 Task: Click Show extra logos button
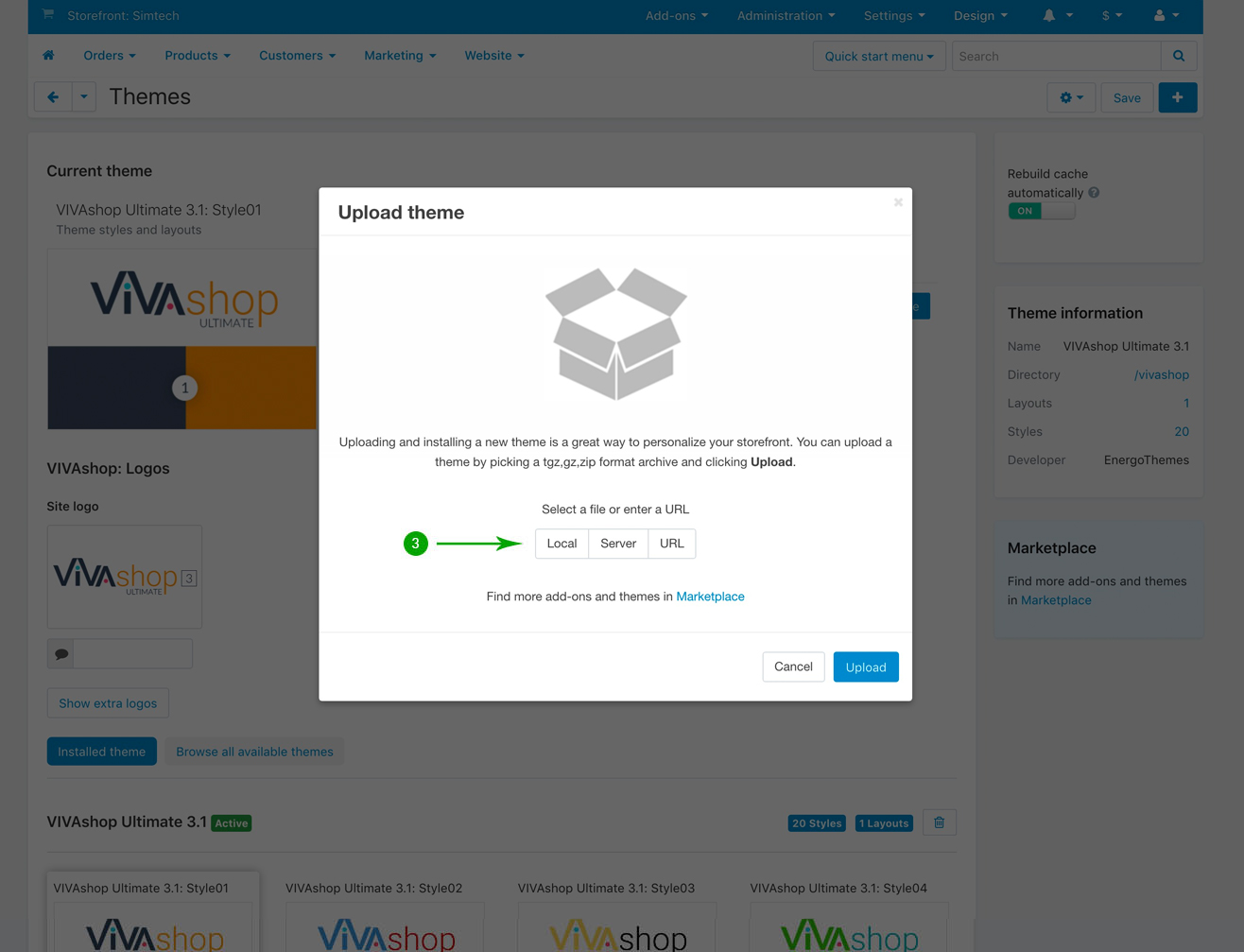(108, 703)
